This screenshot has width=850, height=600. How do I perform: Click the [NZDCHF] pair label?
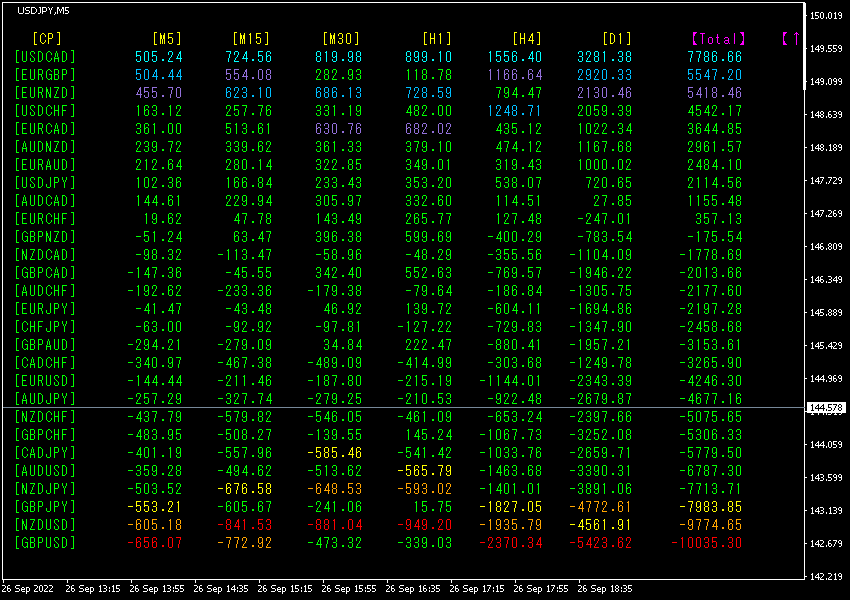pos(46,417)
